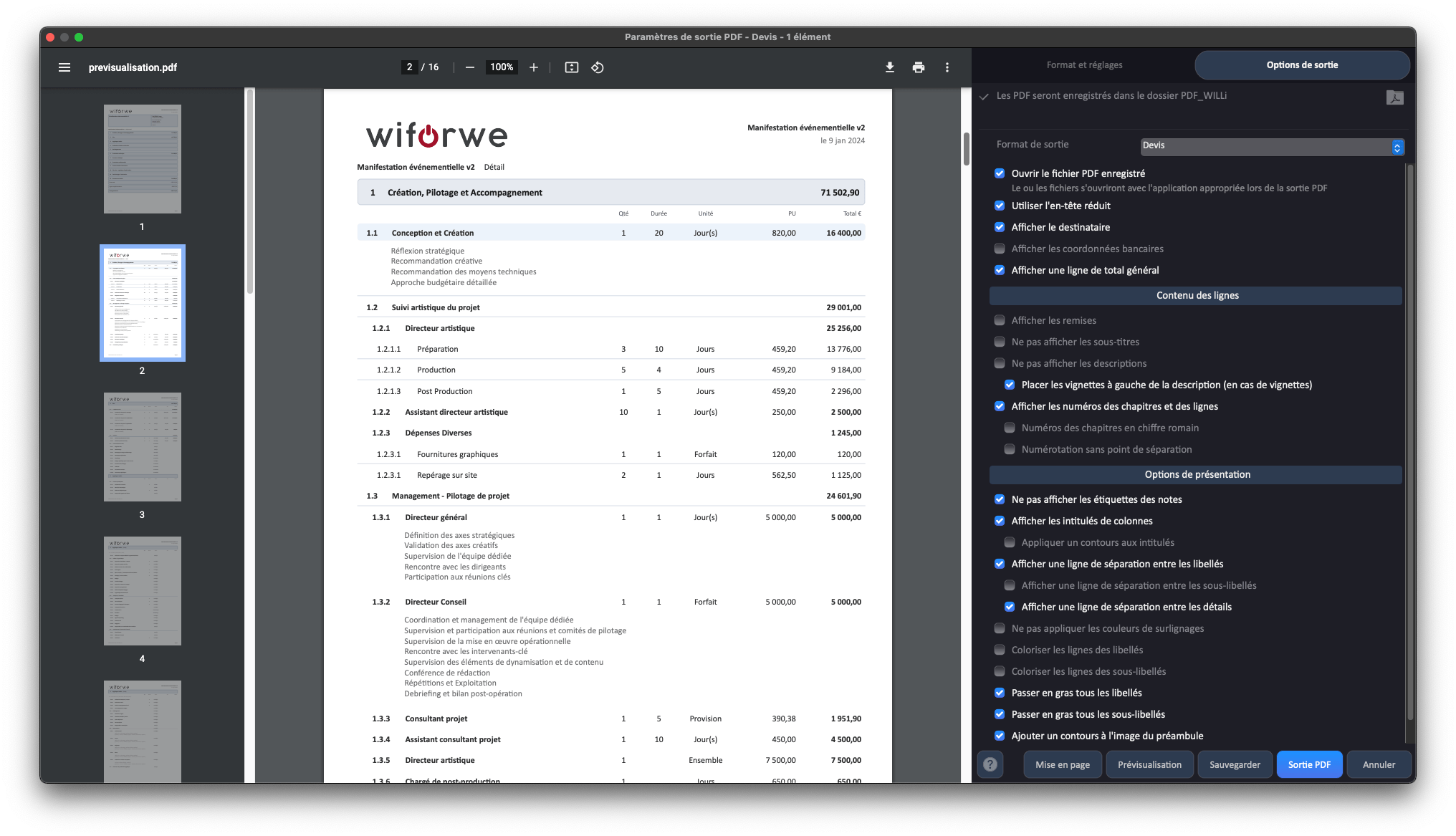The height and width of the screenshot is (836, 1456).
Task: Switch to Format et réglages tab
Action: [1084, 65]
